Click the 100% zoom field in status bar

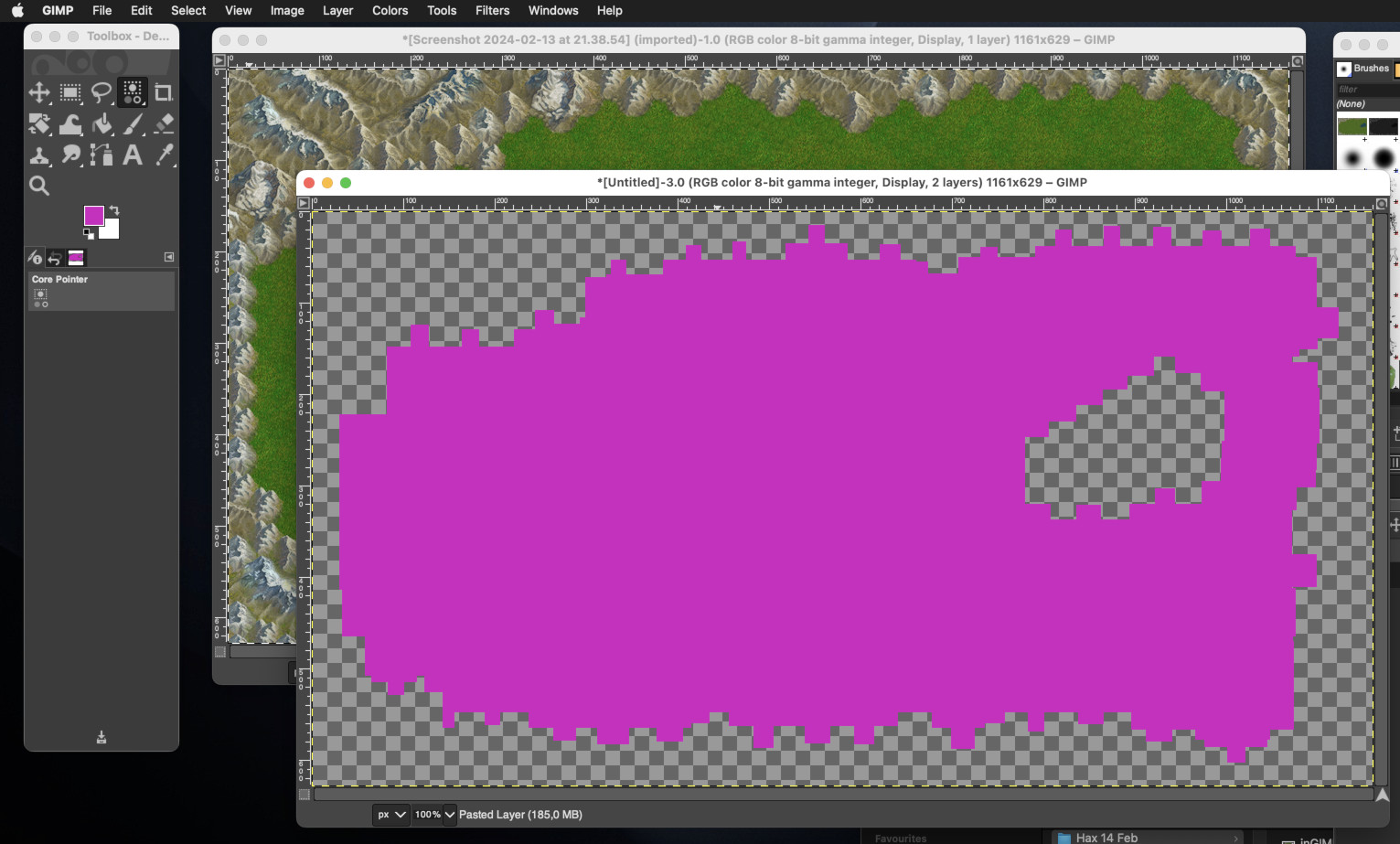point(427,815)
